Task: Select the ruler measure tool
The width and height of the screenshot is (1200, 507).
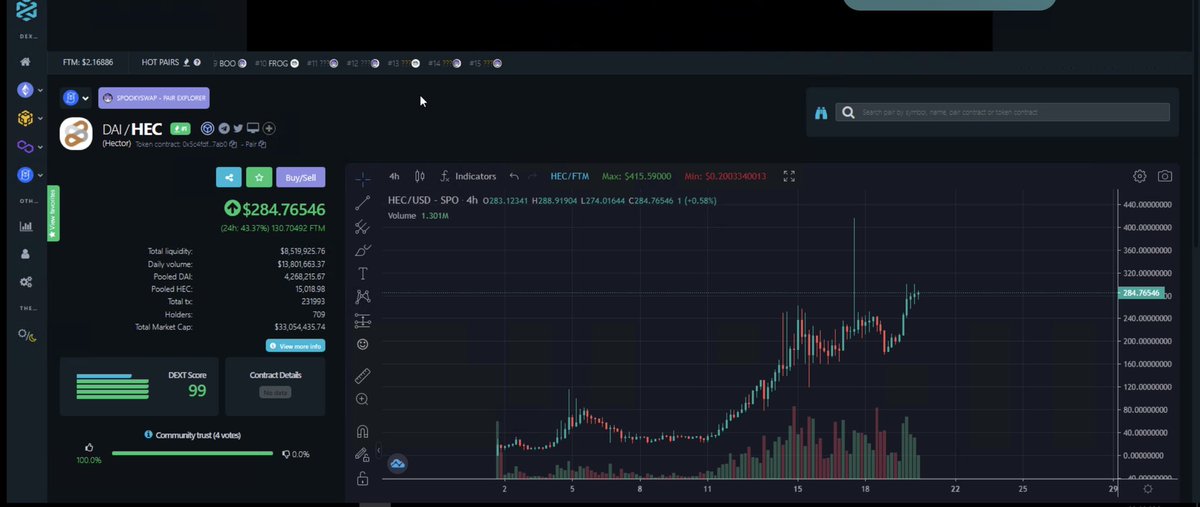Action: click(x=363, y=376)
